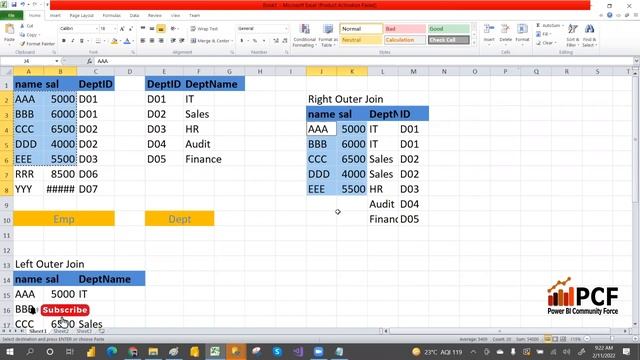Image resolution: width=640 pixels, height=360 pixels.
Task: Open the Name Box dropdown arrow
Action: coord(57,61)
